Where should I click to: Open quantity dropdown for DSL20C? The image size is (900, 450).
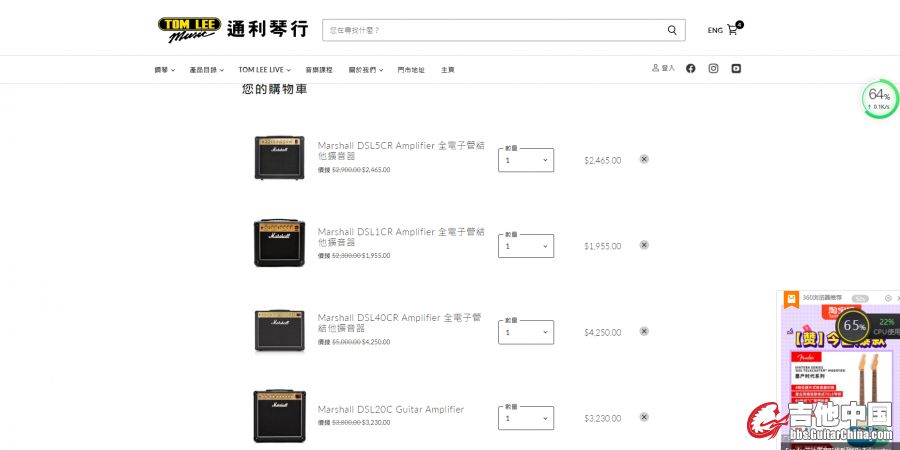(x=526, y=418)
